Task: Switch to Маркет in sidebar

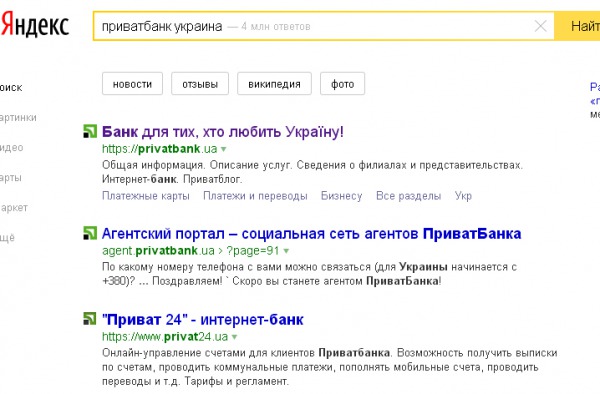Action: click(14, 208)
